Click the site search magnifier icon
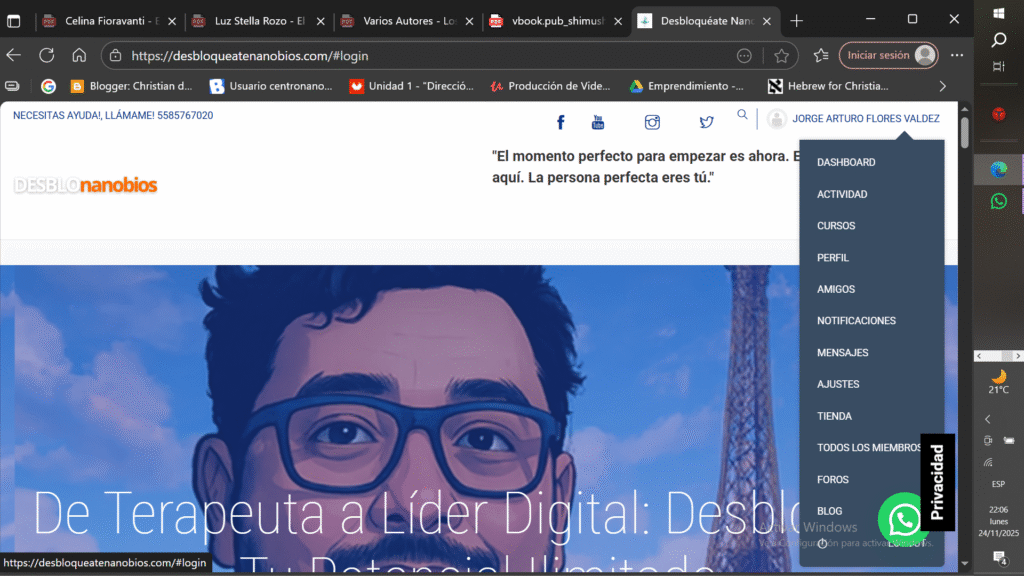 (x=742, y=115)
